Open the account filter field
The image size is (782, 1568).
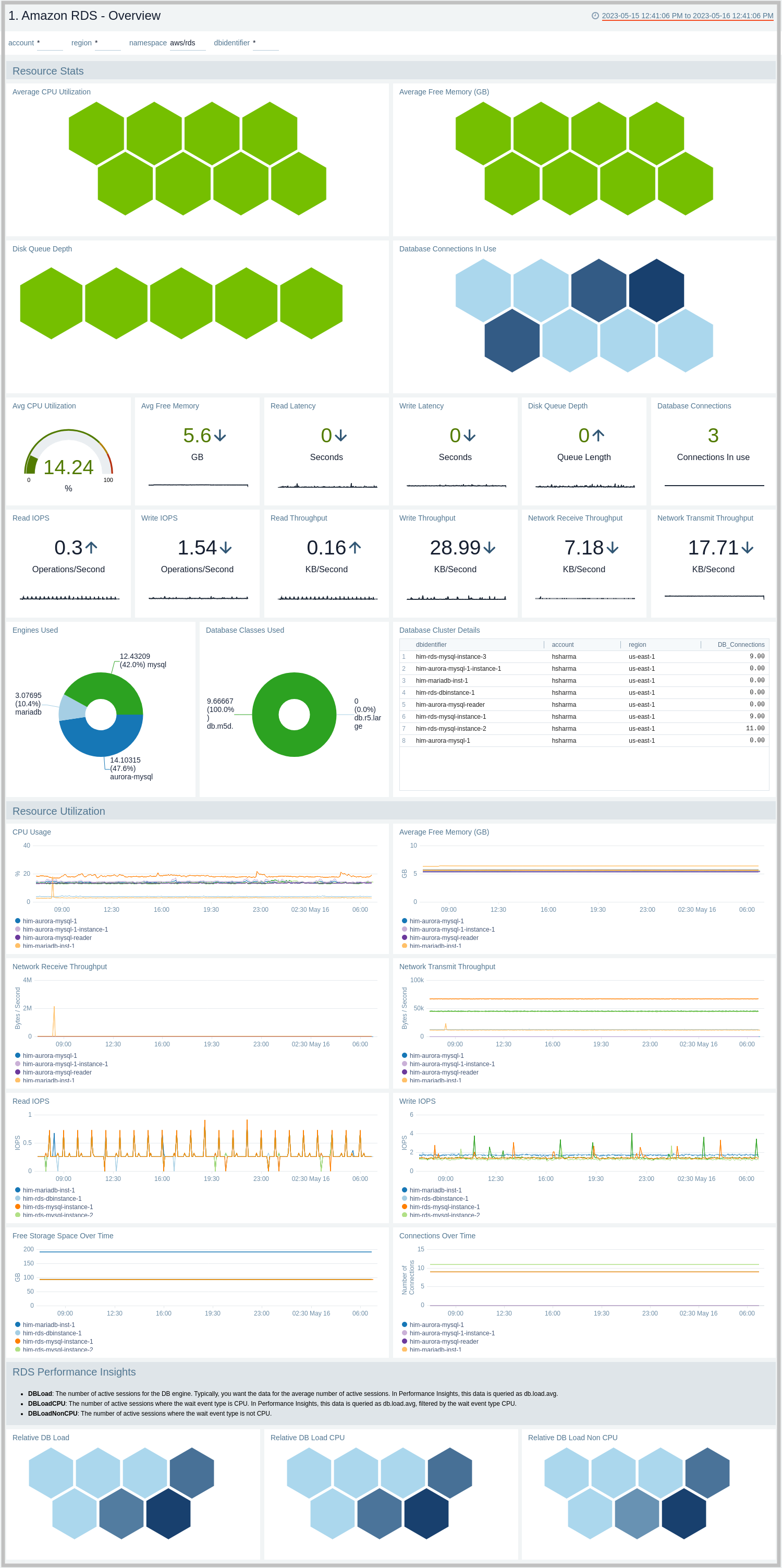(x=50, y=43)
